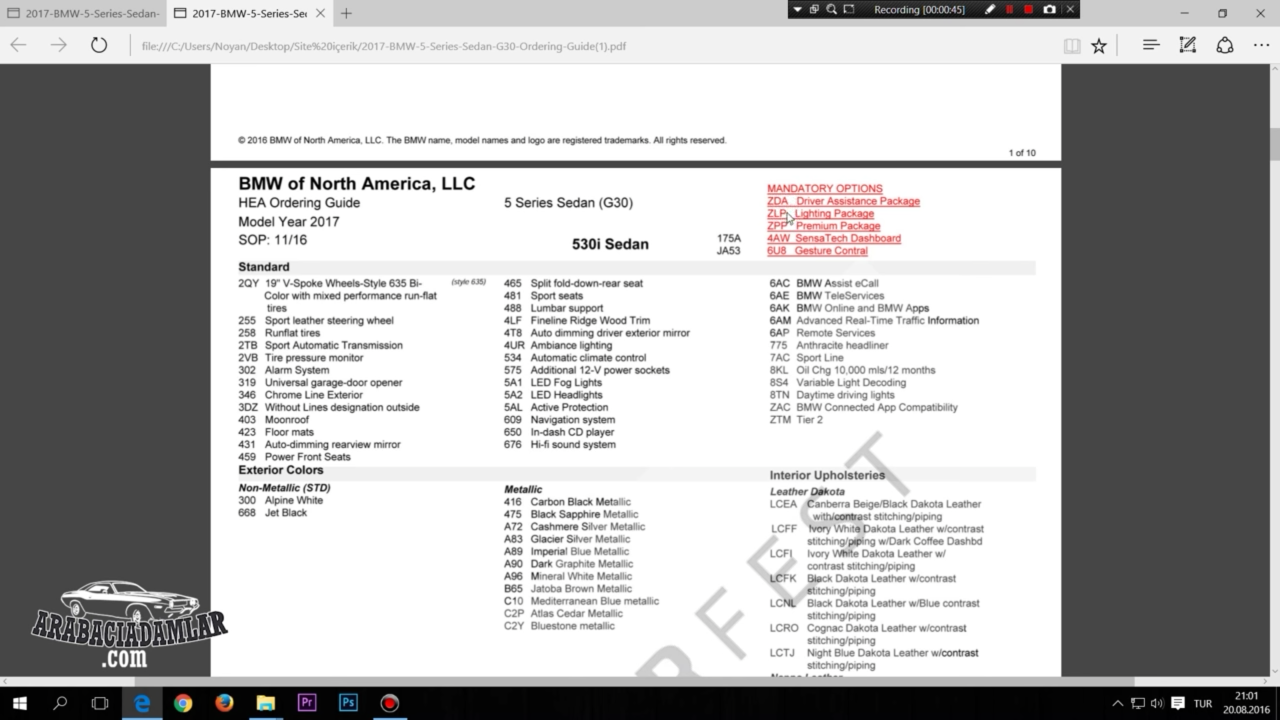Click 'Sport Automatic Transmission' item

pos(334,345)
